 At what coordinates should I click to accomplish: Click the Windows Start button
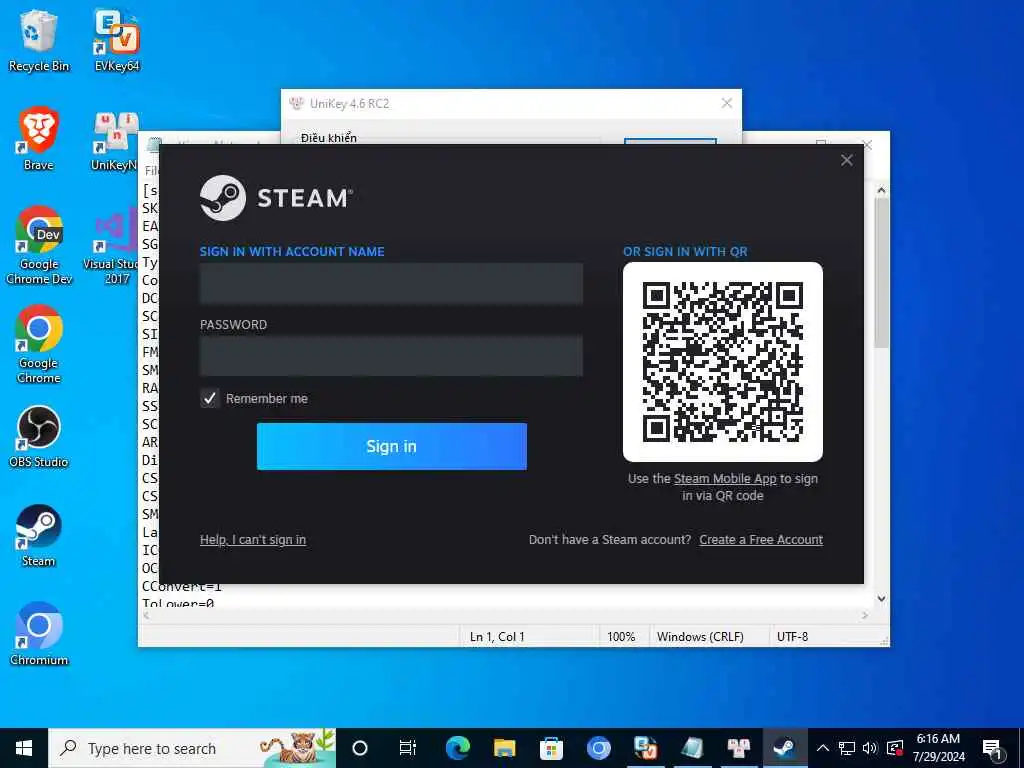coord(24,748)
